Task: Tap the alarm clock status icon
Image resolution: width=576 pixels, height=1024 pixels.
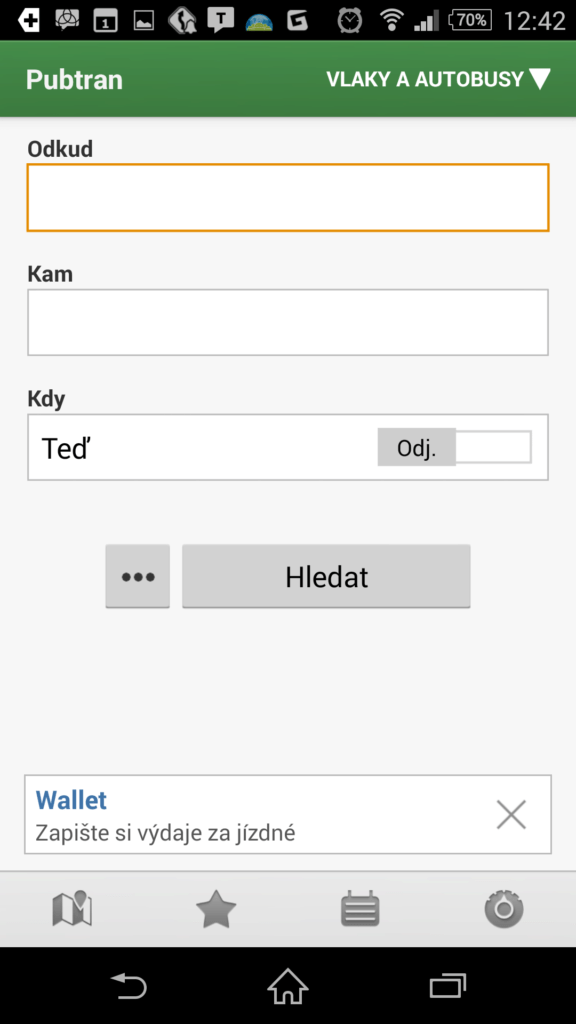Action: click(349, 20)
